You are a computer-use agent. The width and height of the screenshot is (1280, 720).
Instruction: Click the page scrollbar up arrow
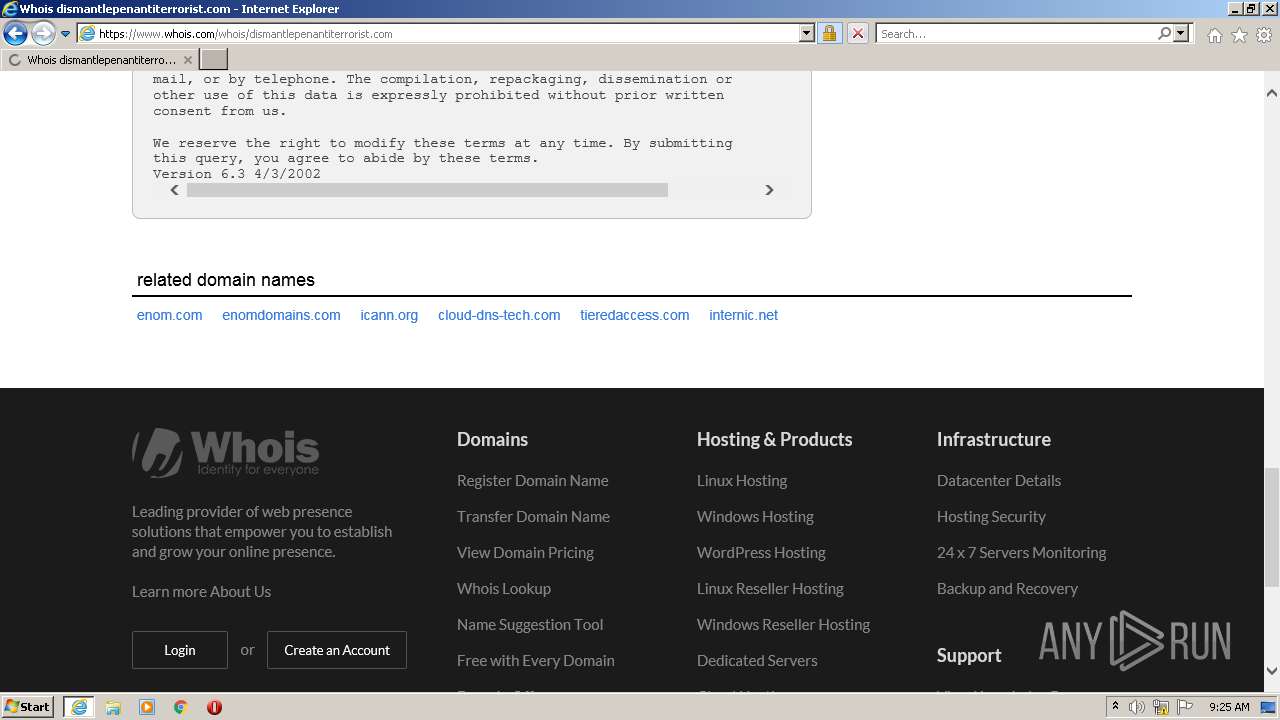pyautogui.click(x=1272, y=93)
